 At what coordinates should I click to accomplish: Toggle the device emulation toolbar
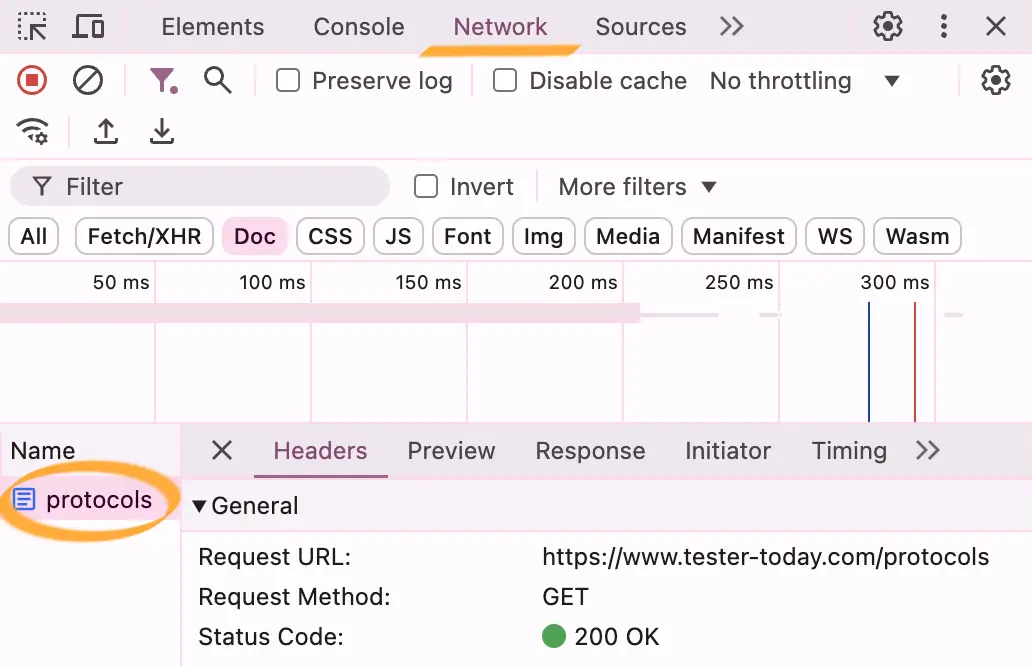(88, 27)
